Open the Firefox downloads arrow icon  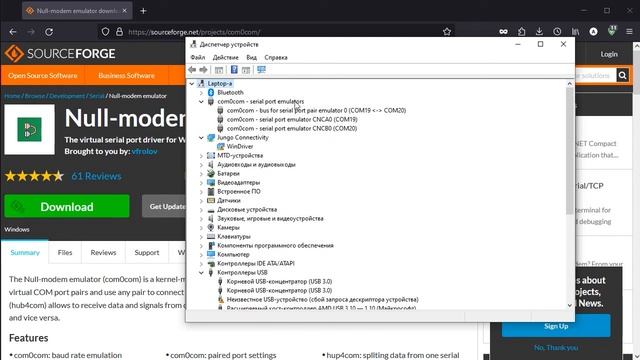pyautogui.click(x=539, y=31)
